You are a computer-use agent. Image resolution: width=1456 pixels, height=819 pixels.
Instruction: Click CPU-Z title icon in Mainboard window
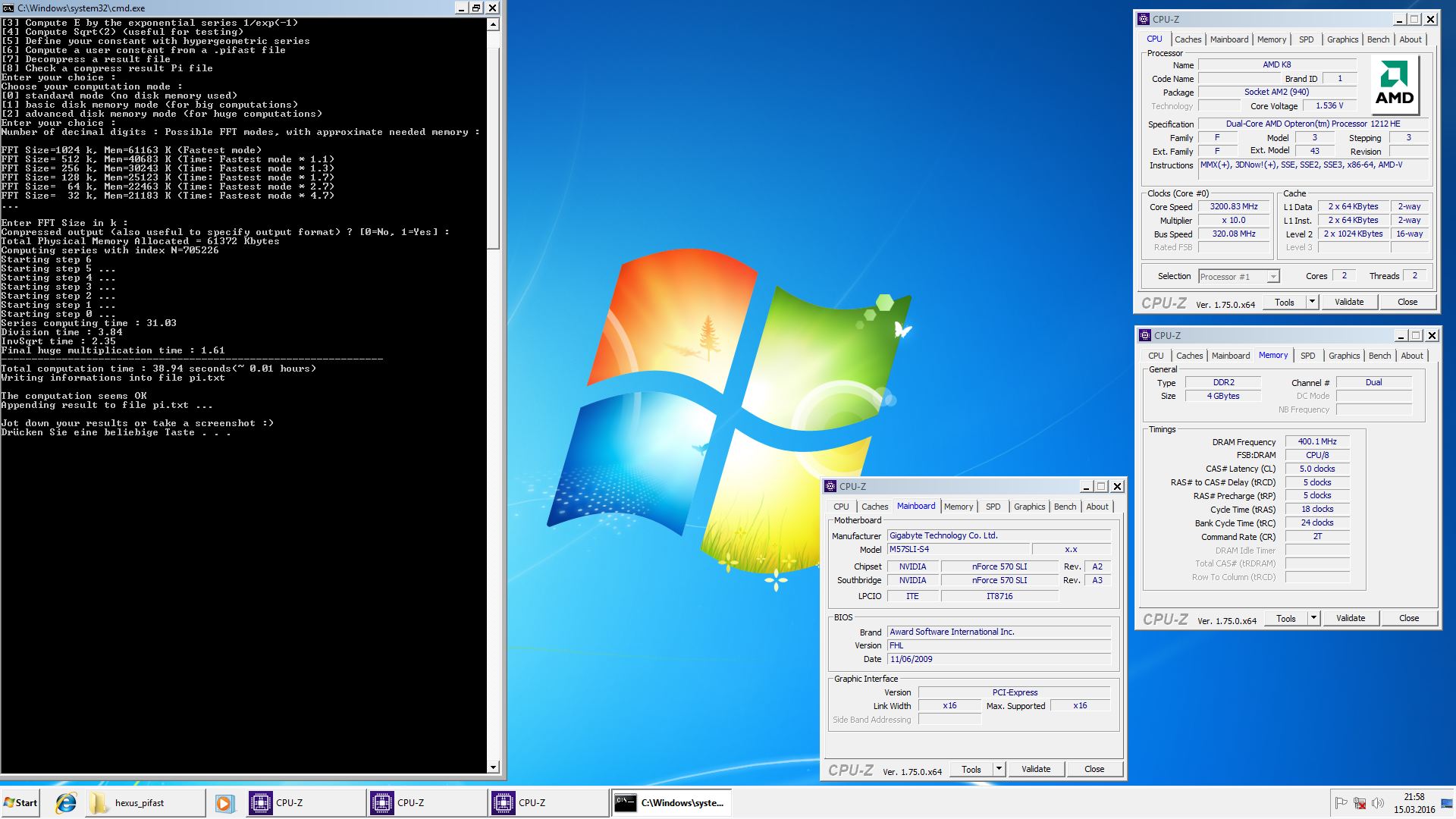[831, 487]
